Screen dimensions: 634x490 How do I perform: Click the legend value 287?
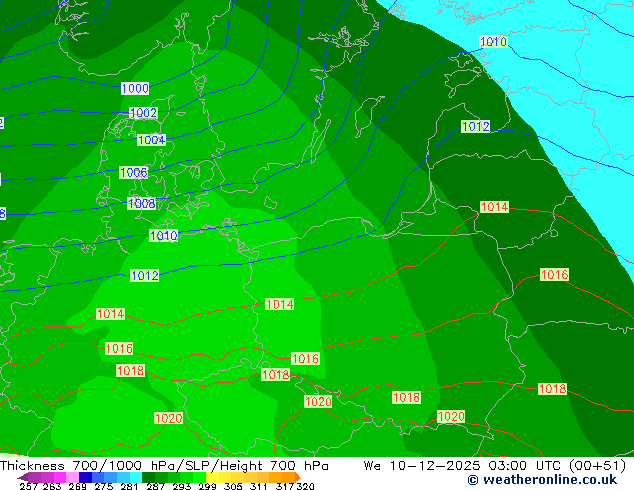[x=155, y=486]
